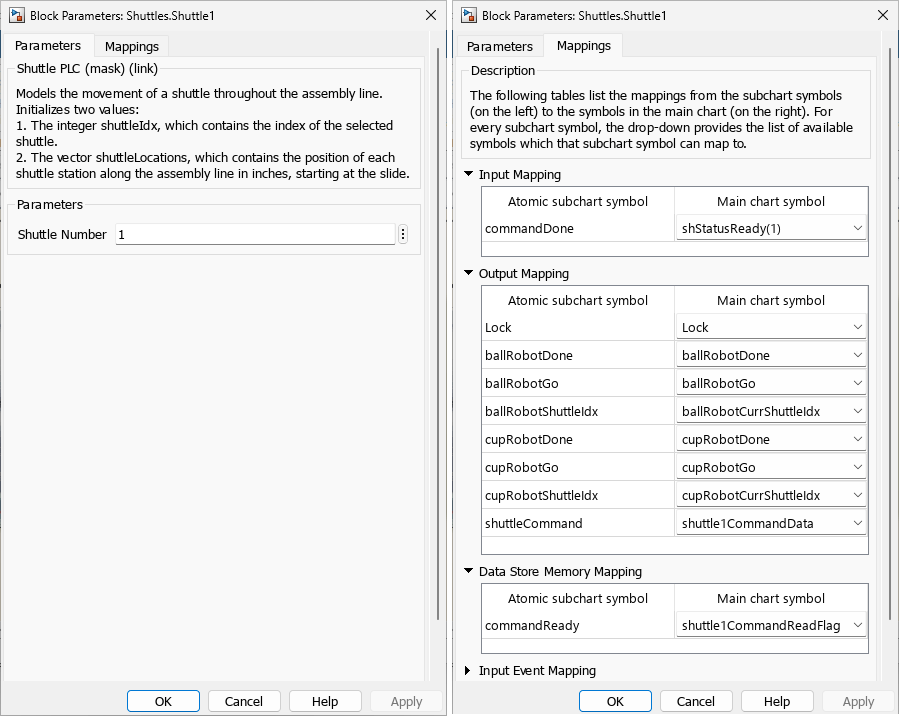Switch to Mappings tab in left dialog
Image resolution: width=899 pixels, height=716 pixels.
tap(132, 46)
